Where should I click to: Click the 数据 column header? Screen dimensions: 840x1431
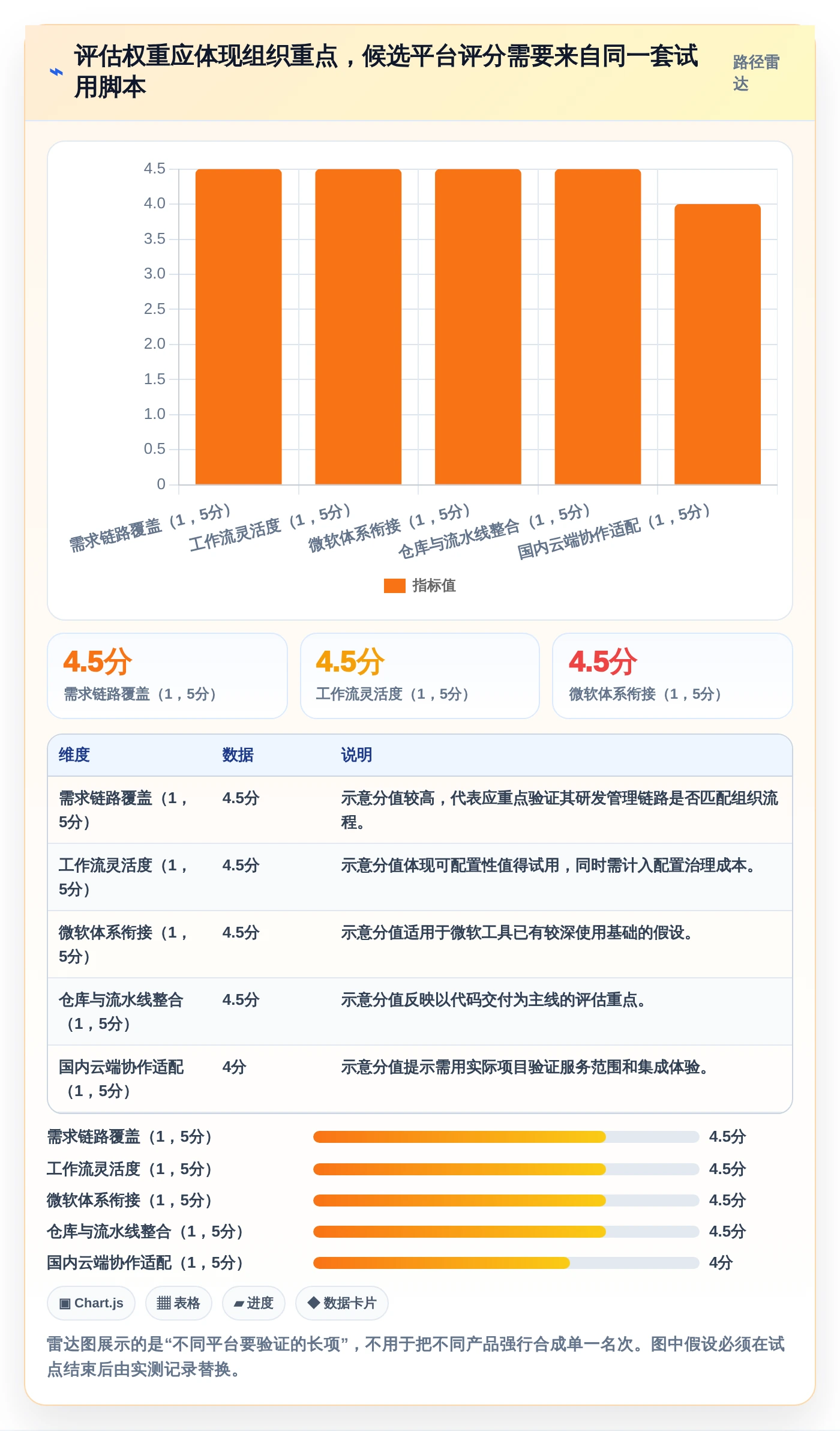[238, 755]
